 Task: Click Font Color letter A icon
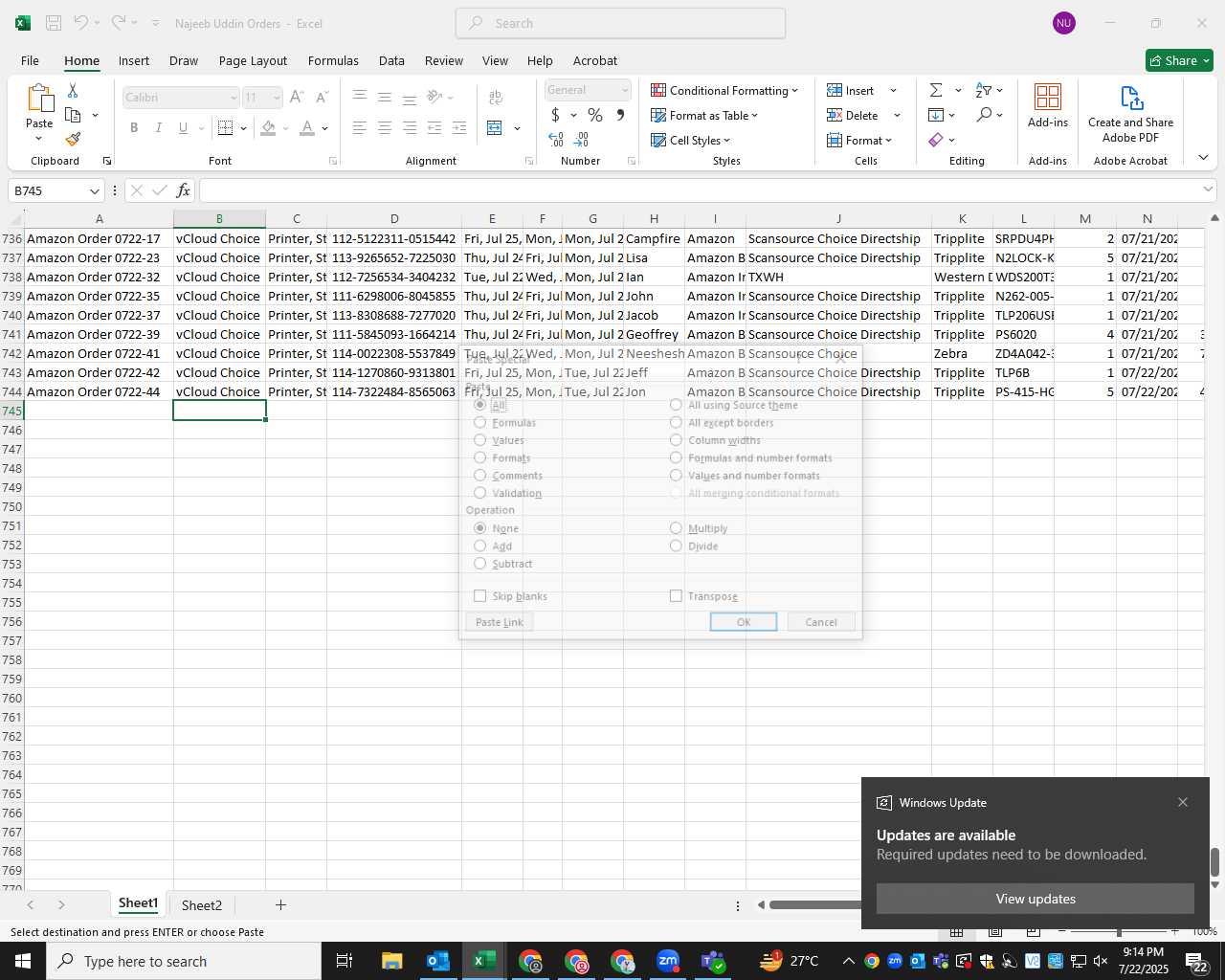tap(306, 127)
